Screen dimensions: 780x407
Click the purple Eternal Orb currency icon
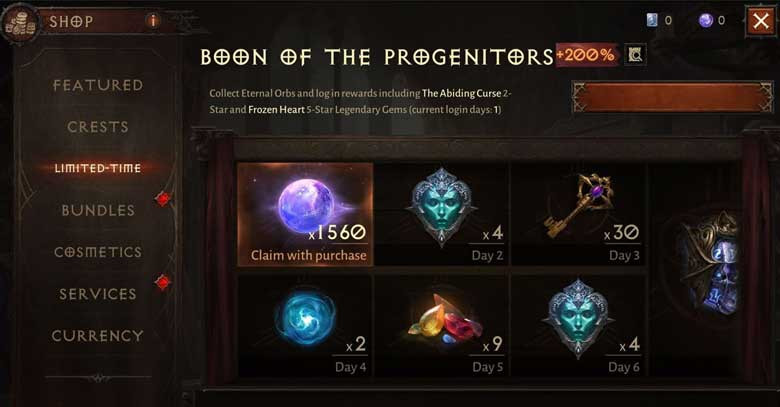tap(705, 20)
